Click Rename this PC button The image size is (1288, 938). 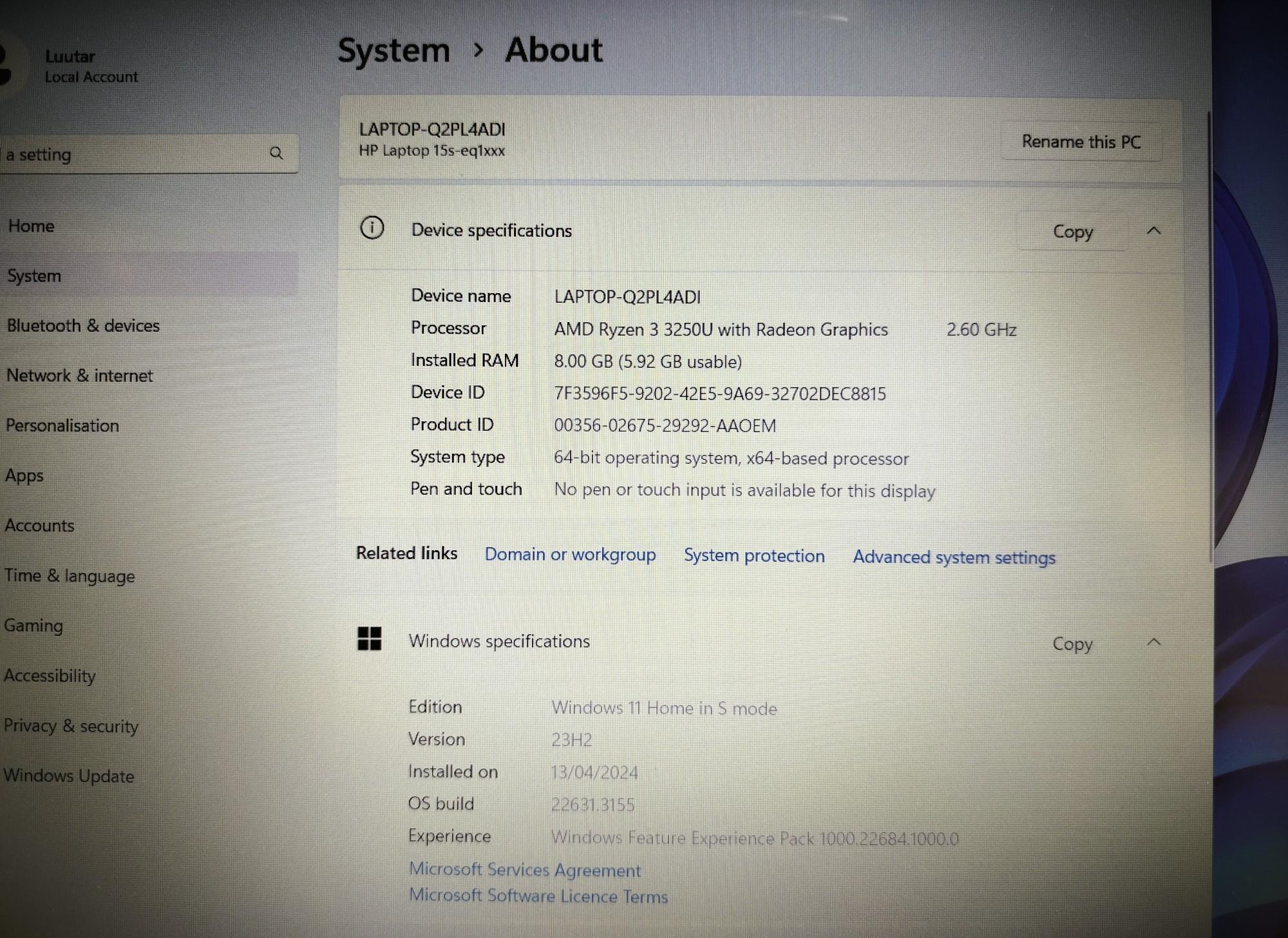1081,142
